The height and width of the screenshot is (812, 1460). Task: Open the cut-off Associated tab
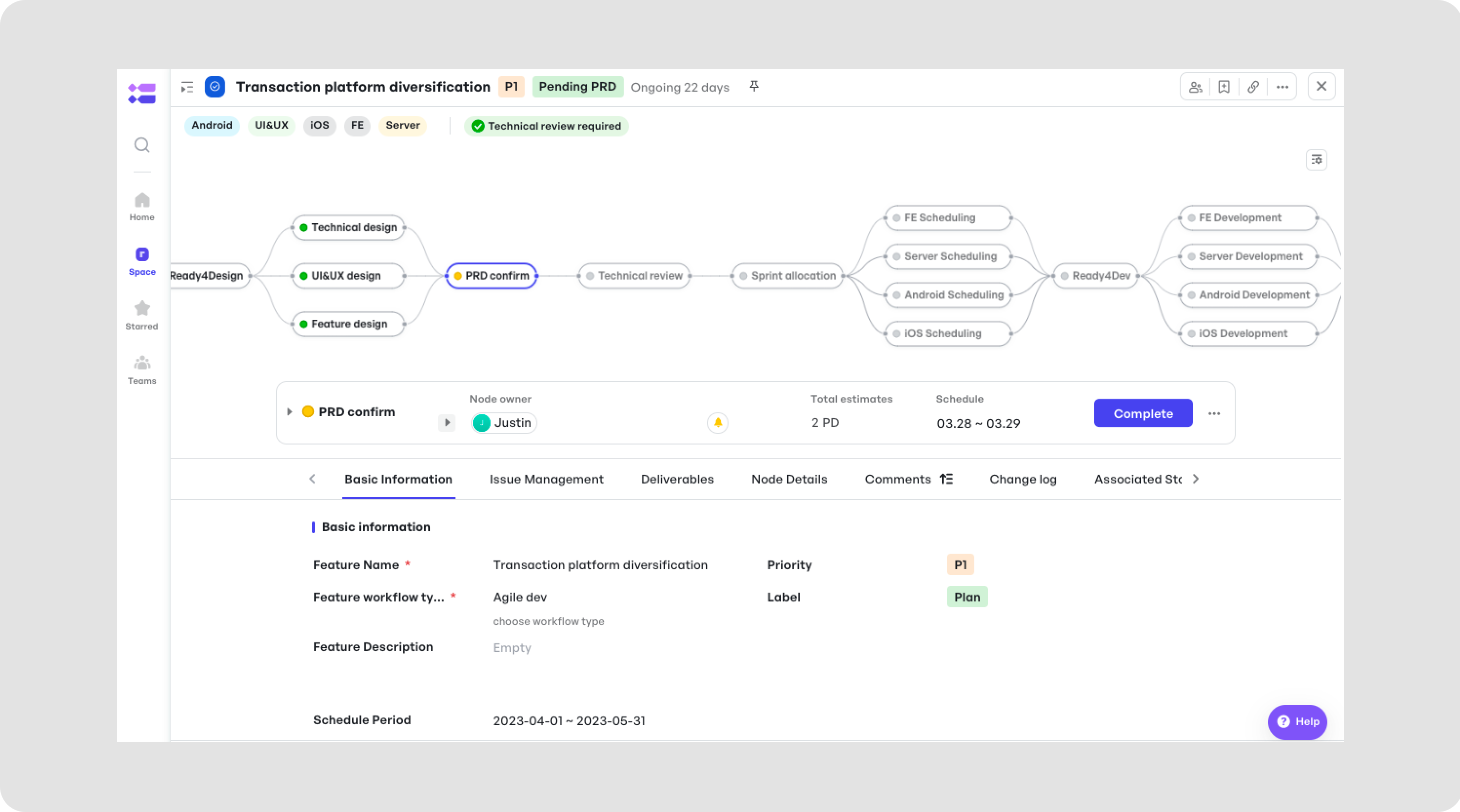coord(1138,480)
